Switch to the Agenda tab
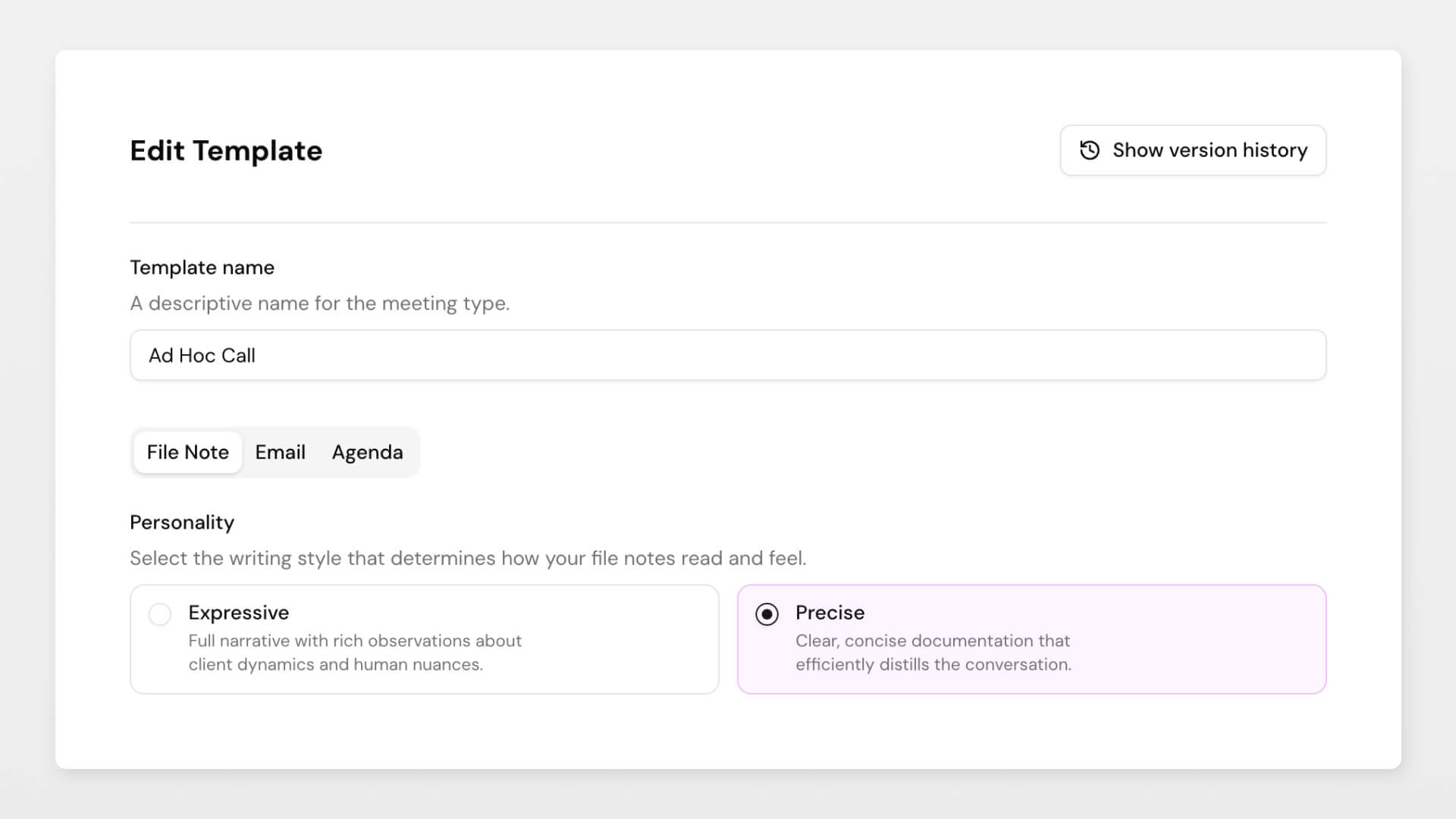Screen dimensions: 1456x819 tap(367, 452)
